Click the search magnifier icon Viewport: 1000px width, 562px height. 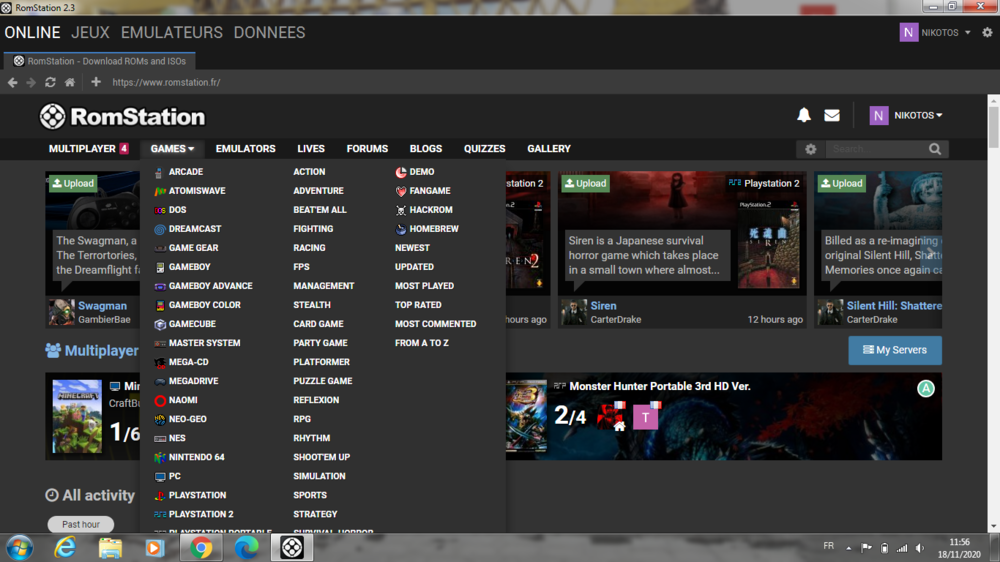(935, 149)
